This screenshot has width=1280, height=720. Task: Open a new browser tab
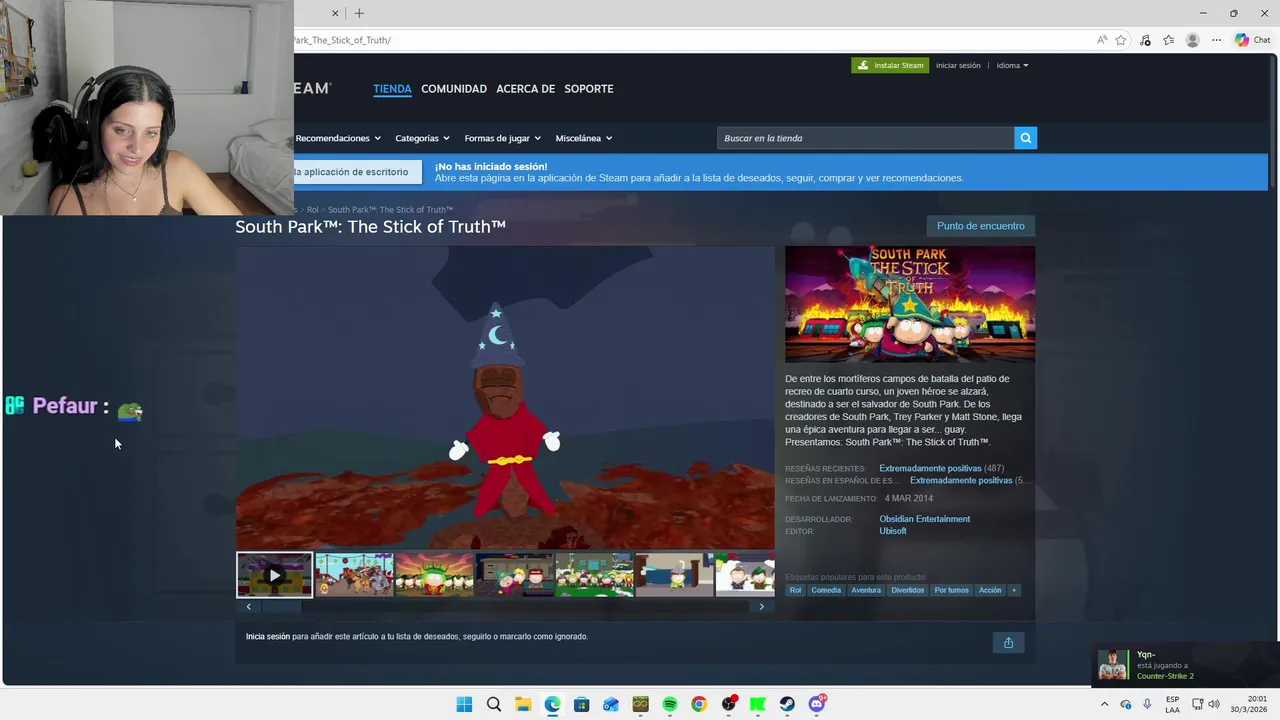[x=359, y=13]
